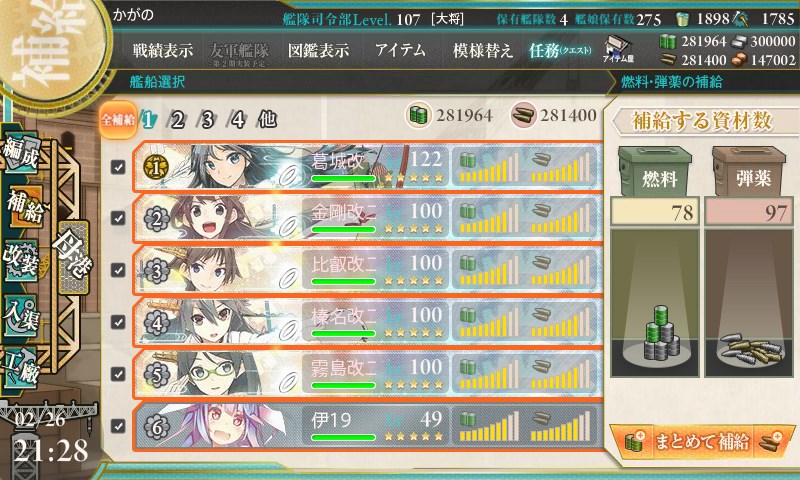Click the 改装 (Remodel) sidebar icon
Screen dimensions: 800x480
pos(21,260)
